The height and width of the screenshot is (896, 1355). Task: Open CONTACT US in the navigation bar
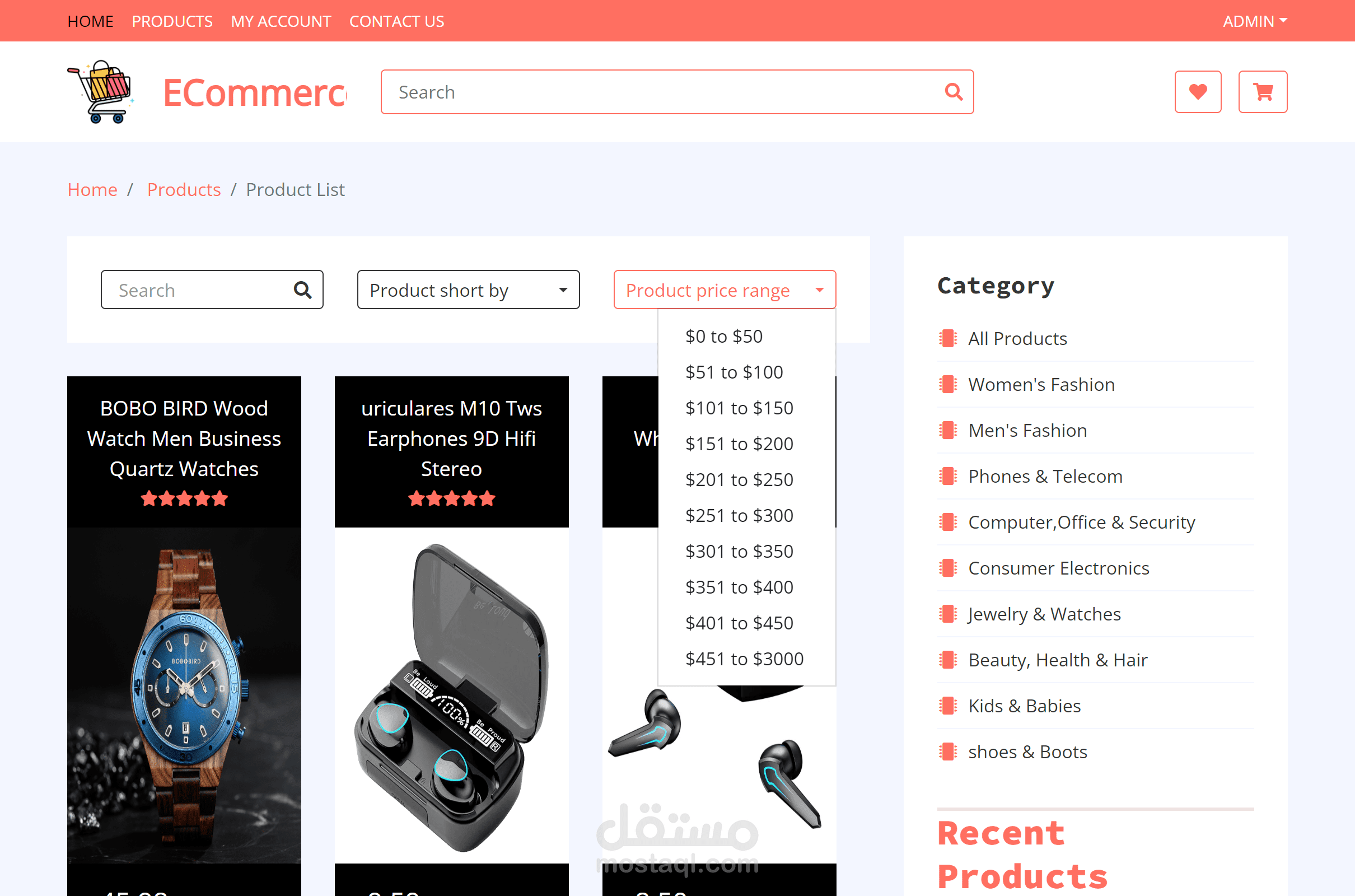click(x=396, y=21)
